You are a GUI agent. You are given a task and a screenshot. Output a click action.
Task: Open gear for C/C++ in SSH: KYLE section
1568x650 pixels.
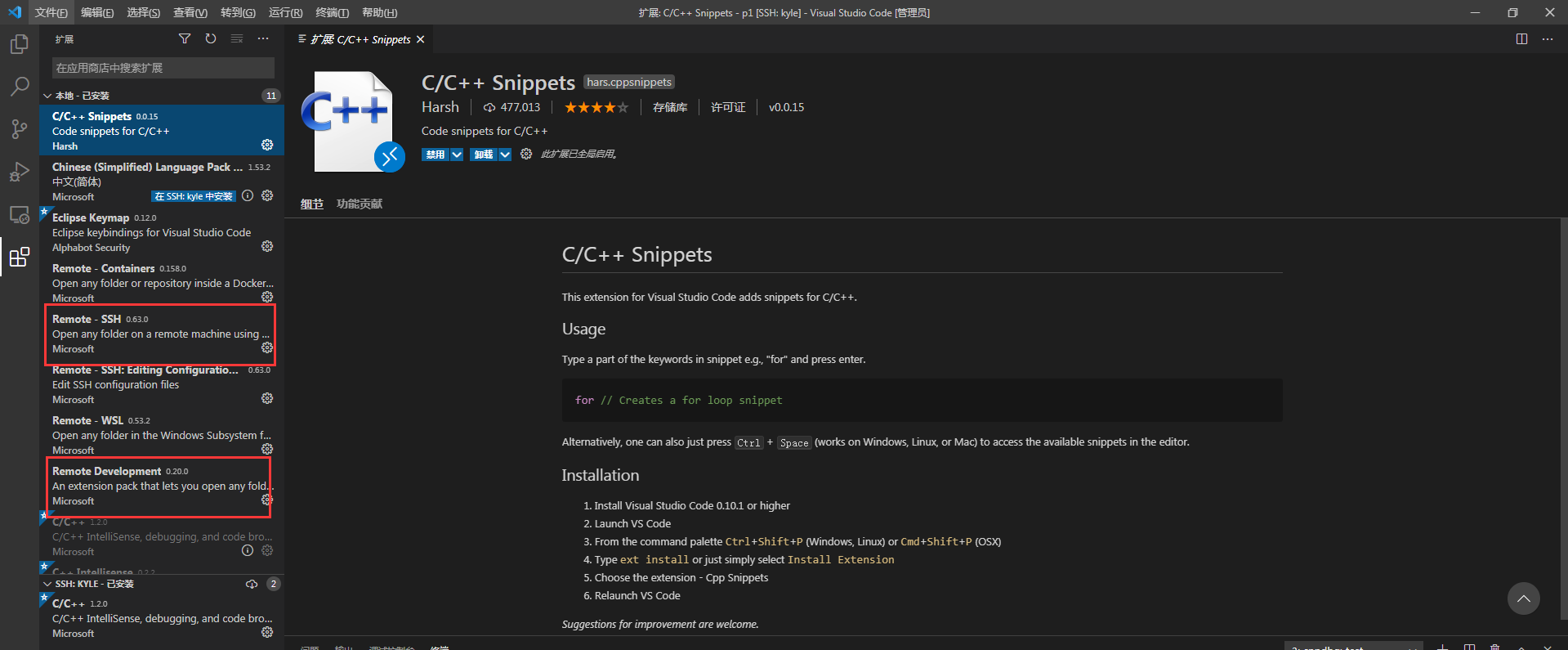click(x=267, y=632)
